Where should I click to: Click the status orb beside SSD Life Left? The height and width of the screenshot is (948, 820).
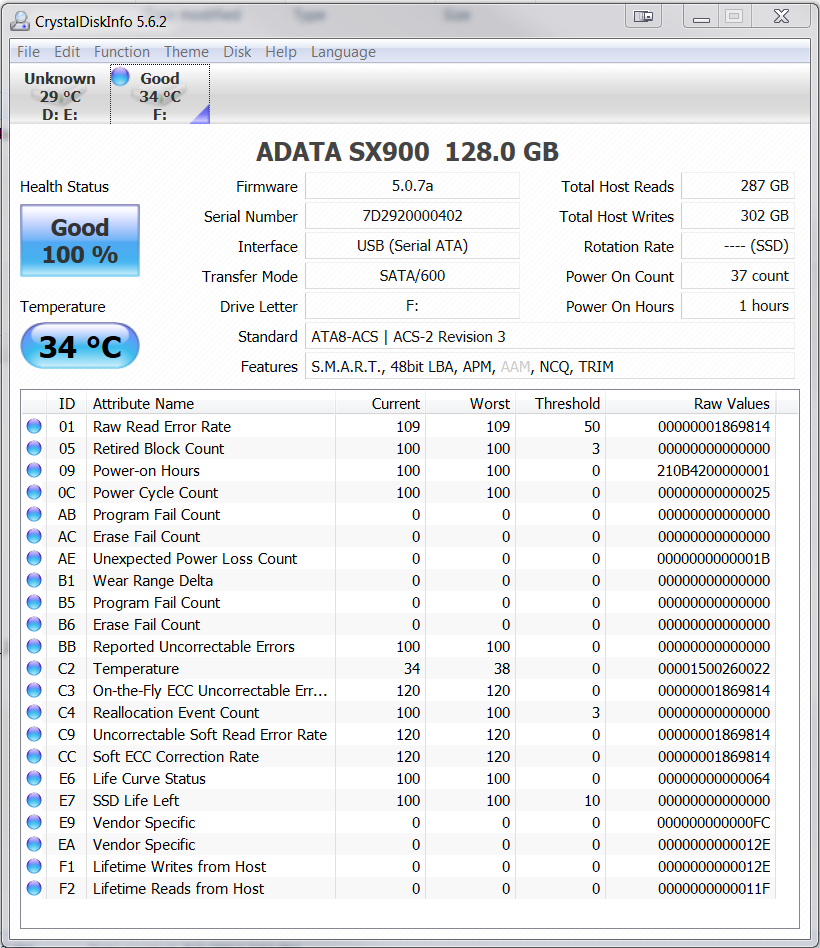click(x=34, y=801)
